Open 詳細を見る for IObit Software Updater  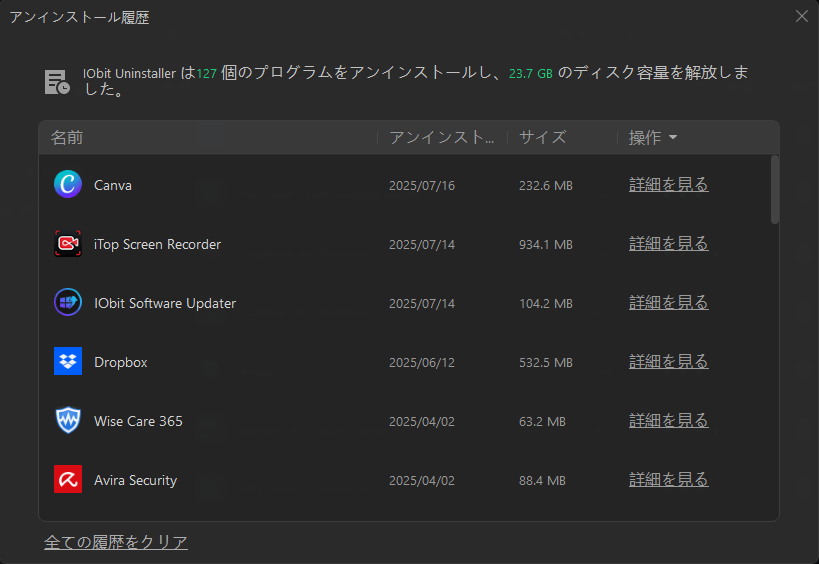tap(669, 303)
